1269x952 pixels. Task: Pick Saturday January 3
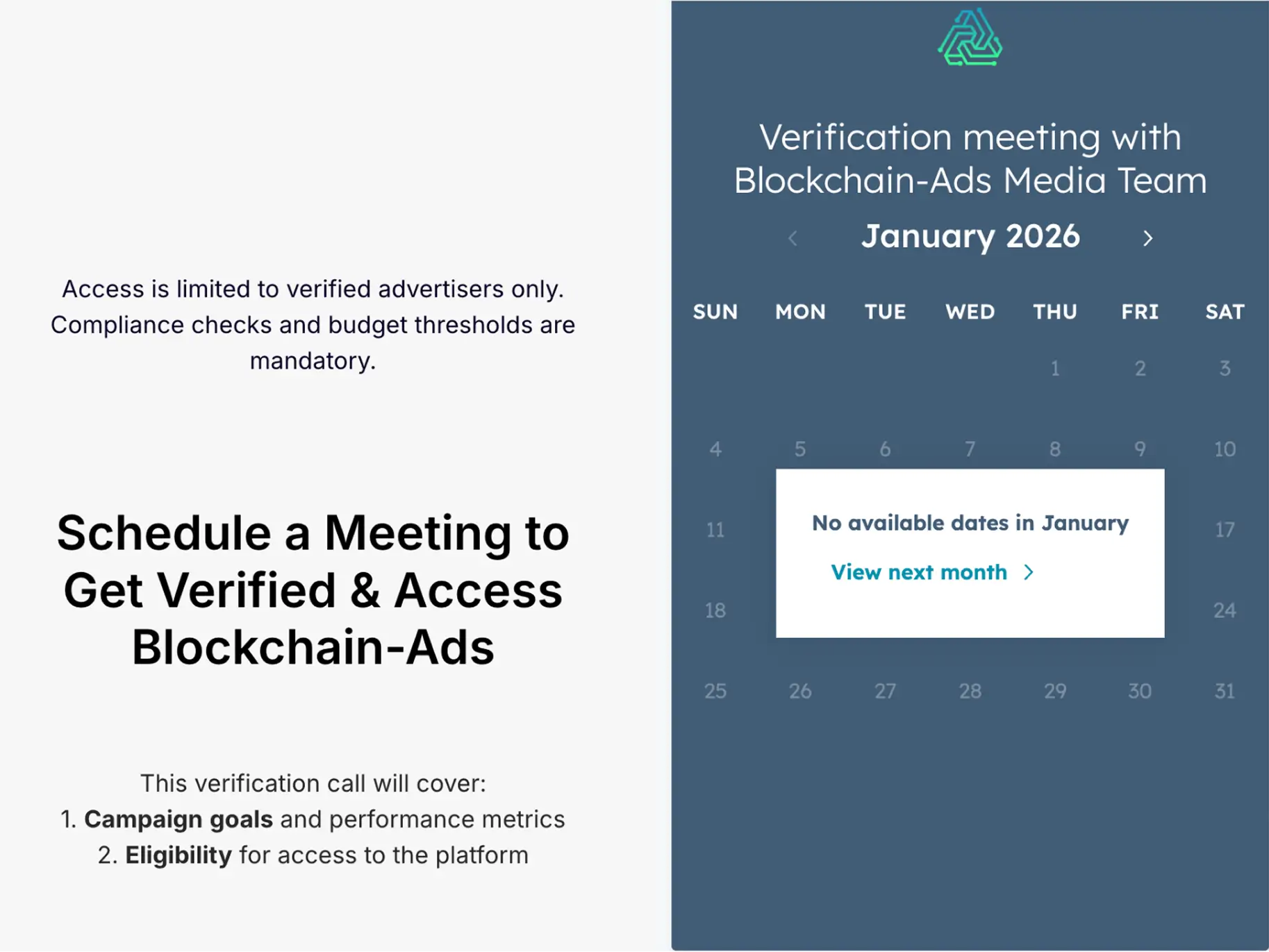tap(1225, 368)
